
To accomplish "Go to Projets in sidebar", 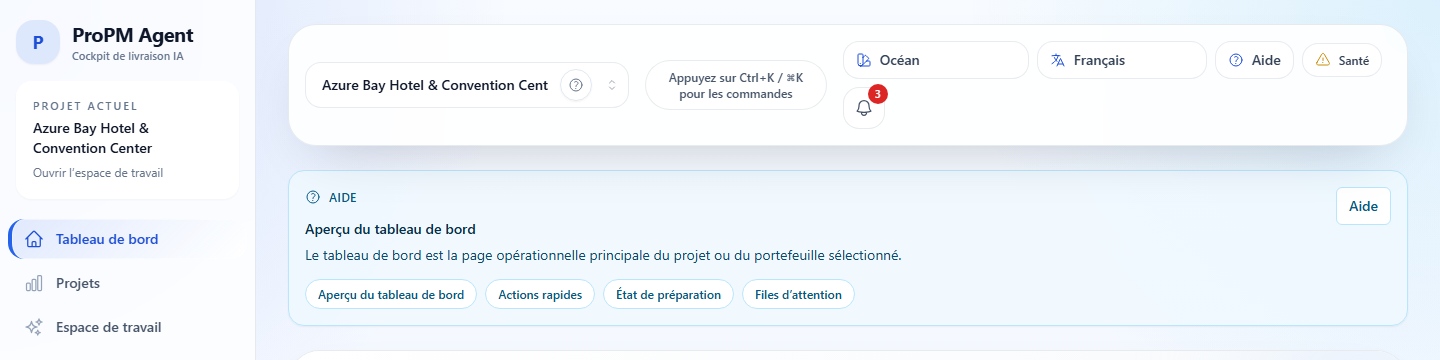I will 124,283.
